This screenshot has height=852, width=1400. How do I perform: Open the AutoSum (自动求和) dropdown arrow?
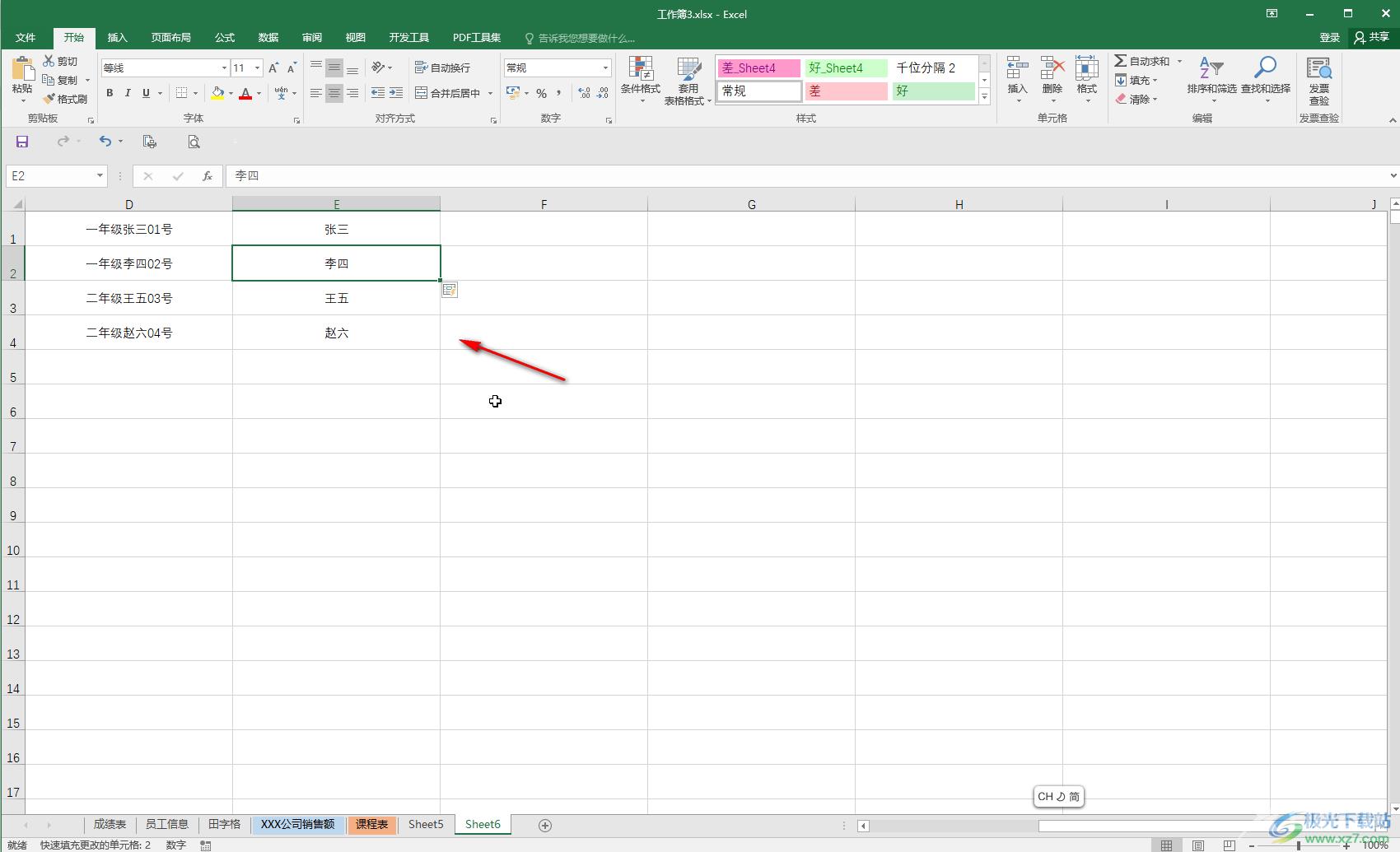[1179, 61]
